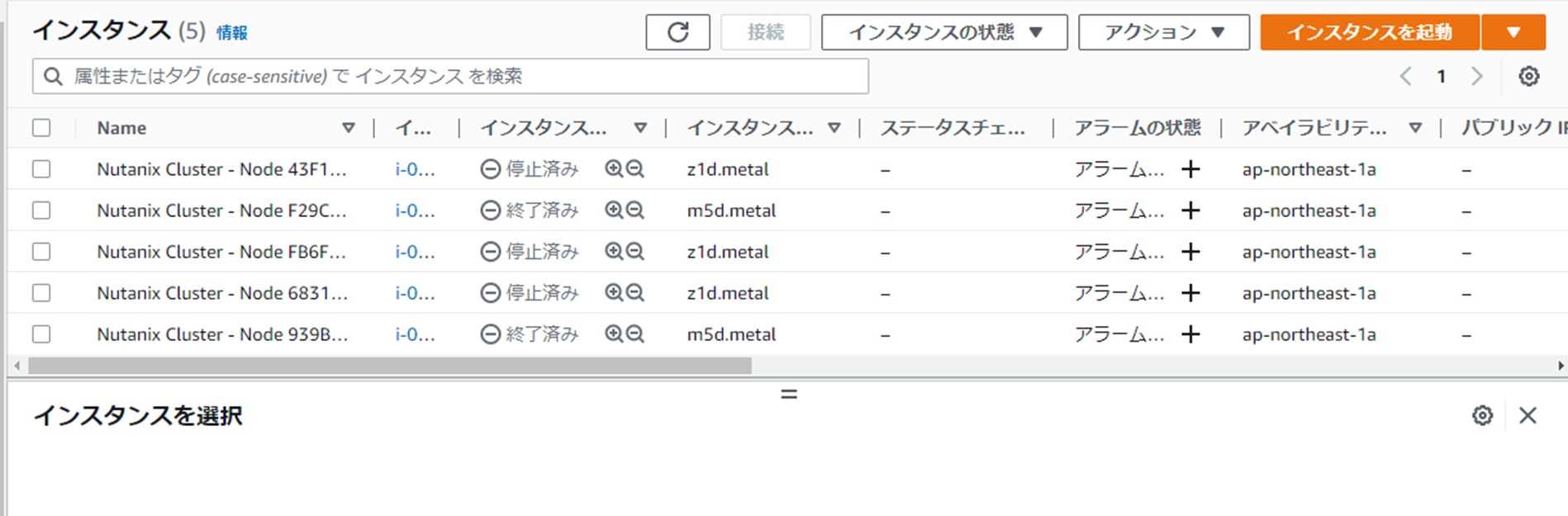Screen dimensions: 1568x516
Task: Click ap-northeast-1a zone in Node 6831 row
Action: (1309, 293)
